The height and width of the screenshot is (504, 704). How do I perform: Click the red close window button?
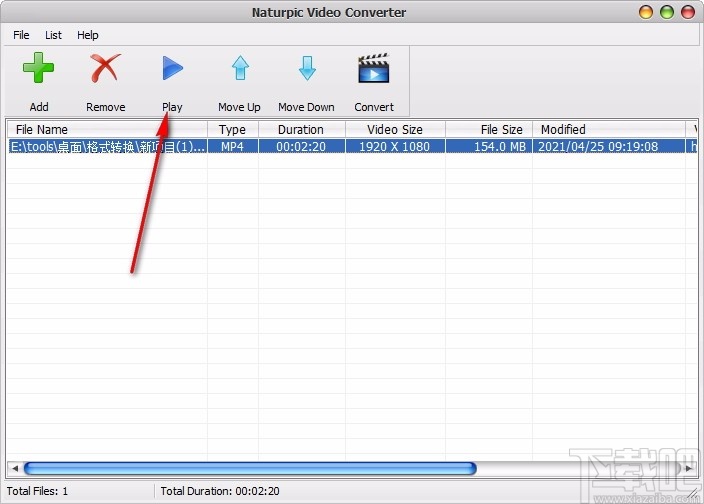click(x=688, y=12)
